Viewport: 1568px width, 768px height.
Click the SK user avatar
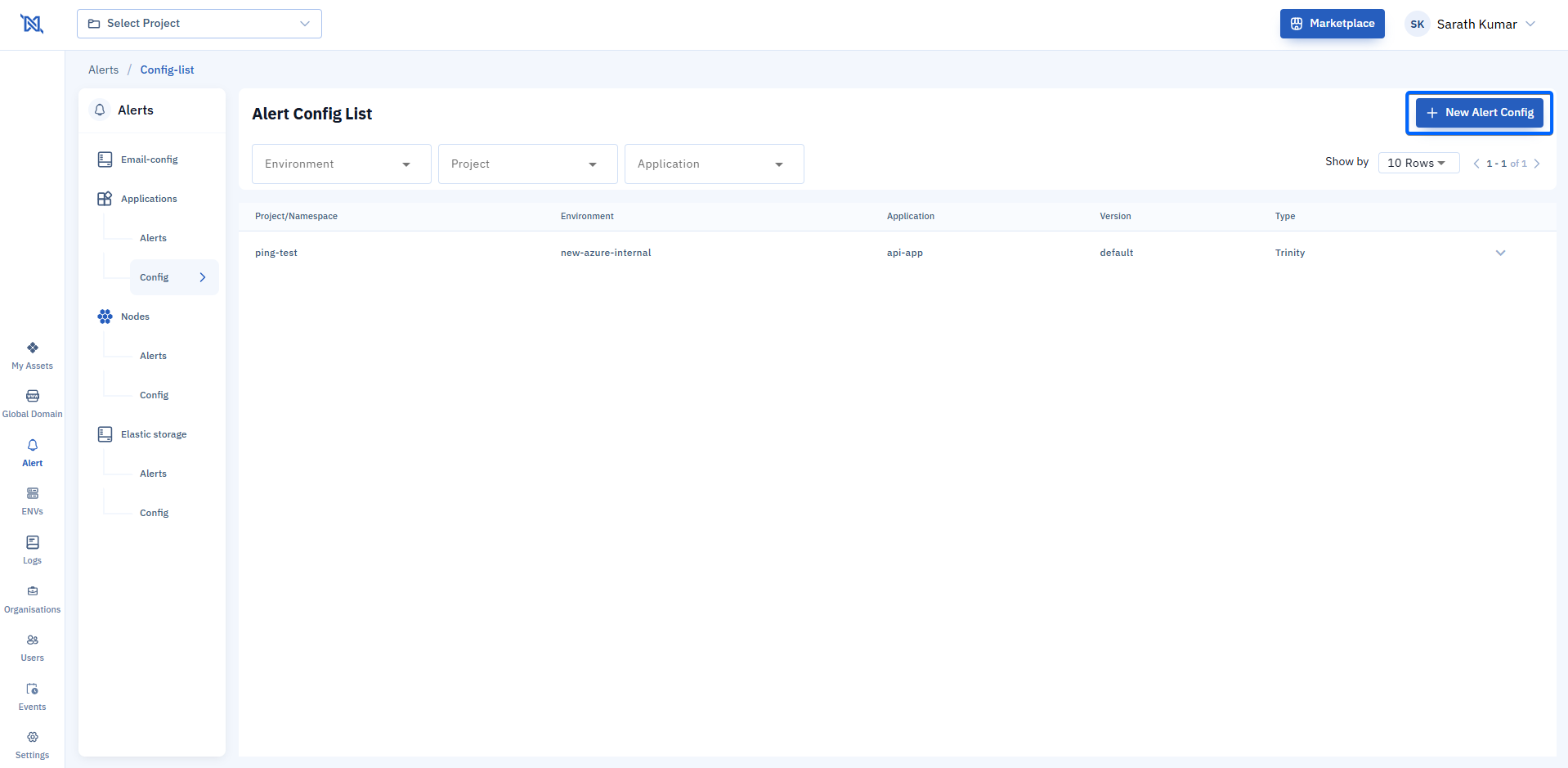coord(1417,24)
